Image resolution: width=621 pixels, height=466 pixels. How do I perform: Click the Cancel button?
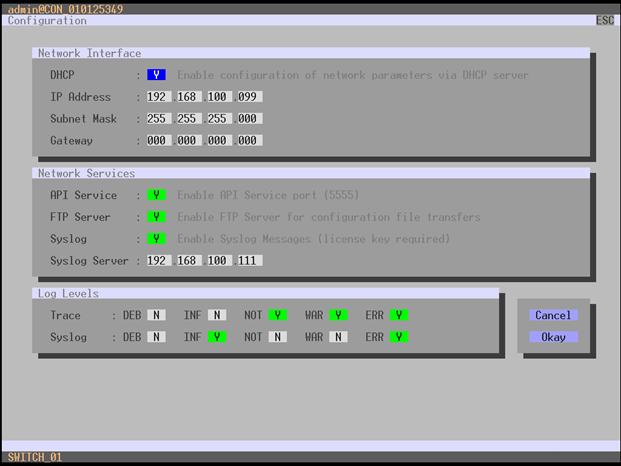point(553,315)
